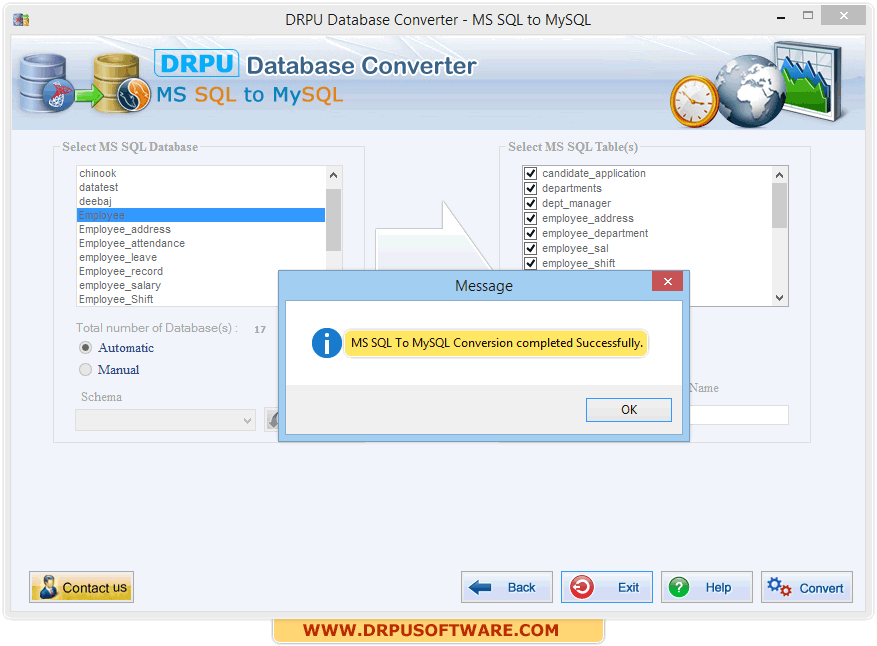
Task: Click the person icon on Contact us
Action: [49, 587]
